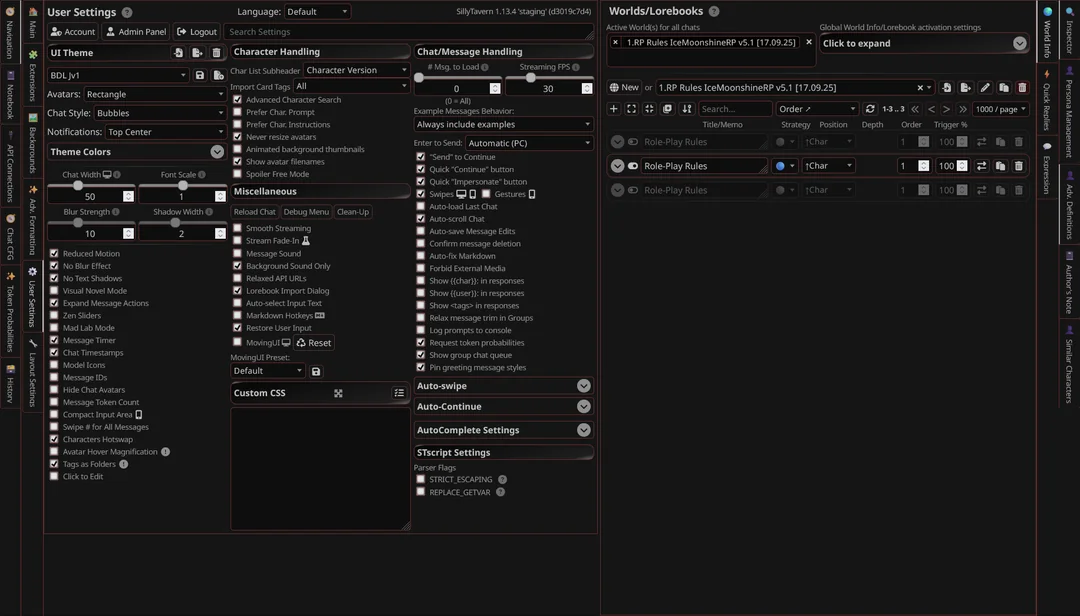Save the BDL Jv1 theme
This screenshot has height=616, width=1080.
[x=200, y=75]
